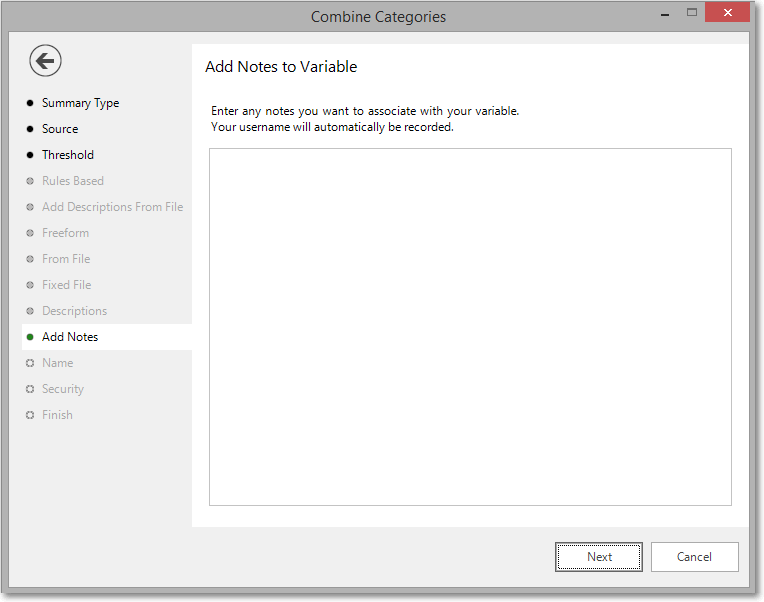
Task: Minimize the Combine Categories window
Action: tap(665, 13)
